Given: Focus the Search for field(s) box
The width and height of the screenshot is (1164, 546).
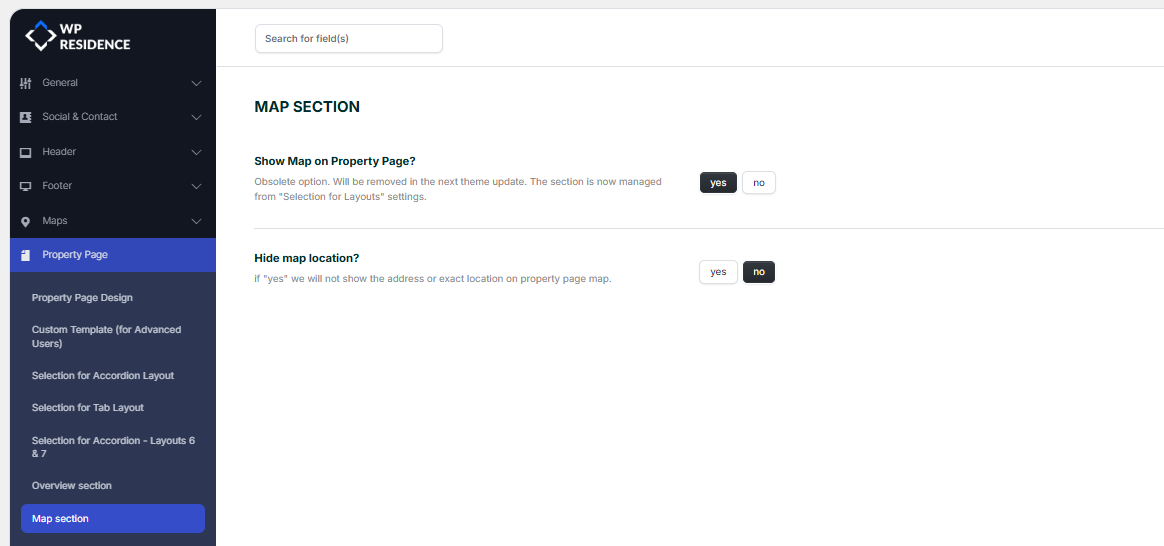Looking at the screenshot, I should click(349, 39).
